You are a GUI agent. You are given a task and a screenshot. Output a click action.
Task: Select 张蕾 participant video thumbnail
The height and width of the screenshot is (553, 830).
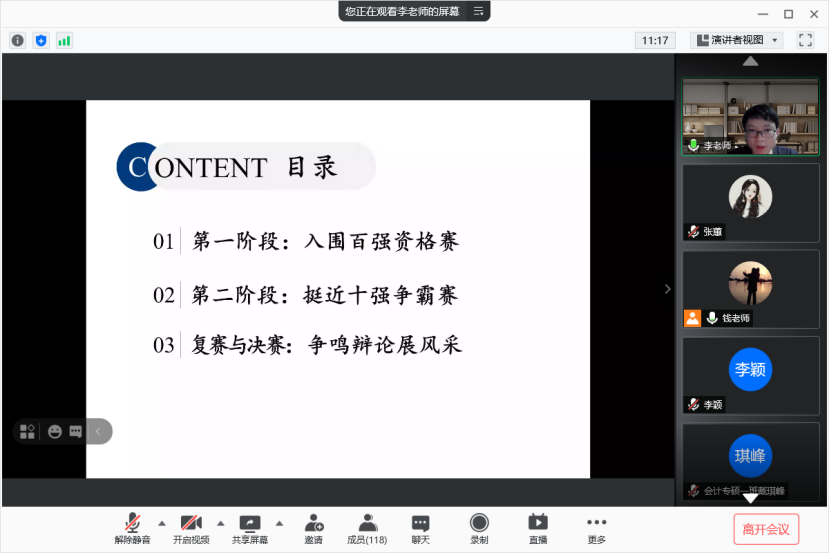(750, 202)
